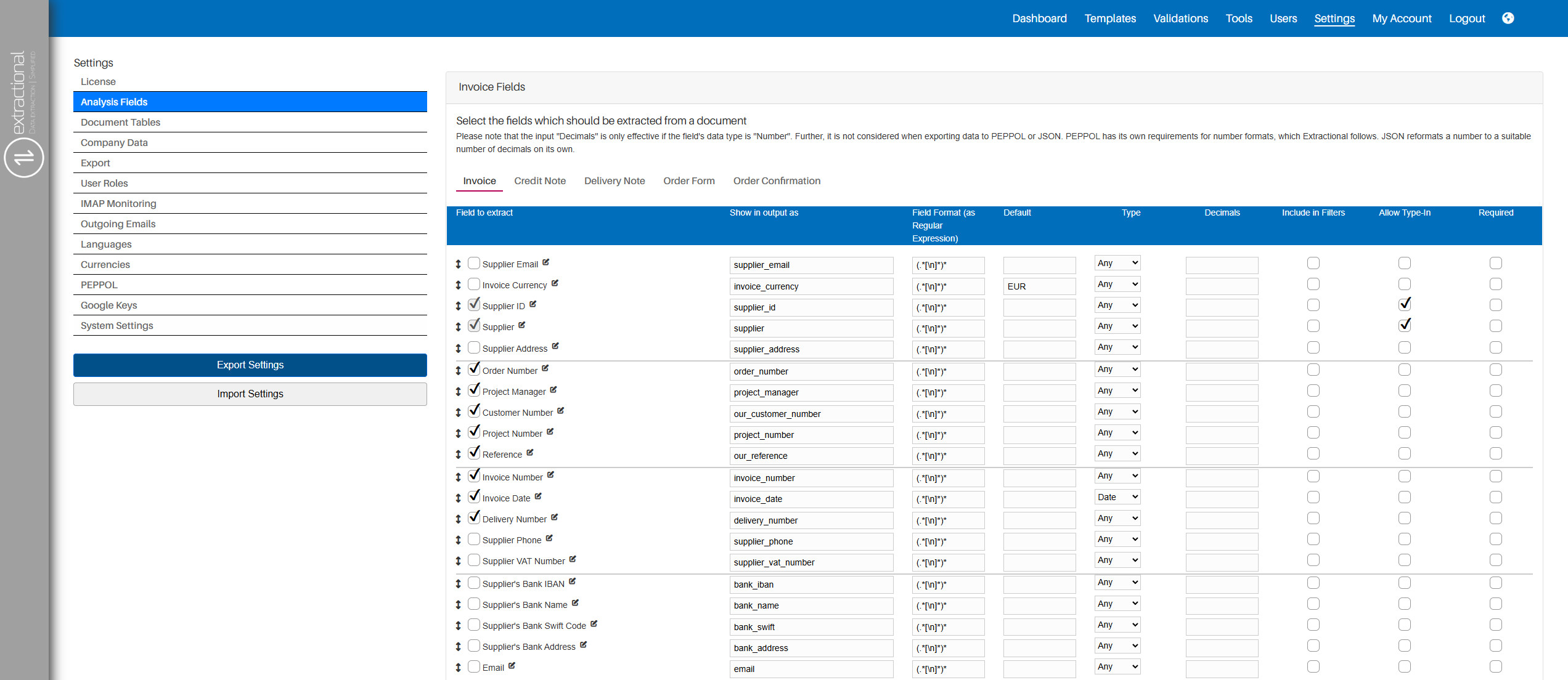The image size is (1568, 680).
Task: Click the sidebar collapse arrows icon
Action: click(x=24, y=158)
